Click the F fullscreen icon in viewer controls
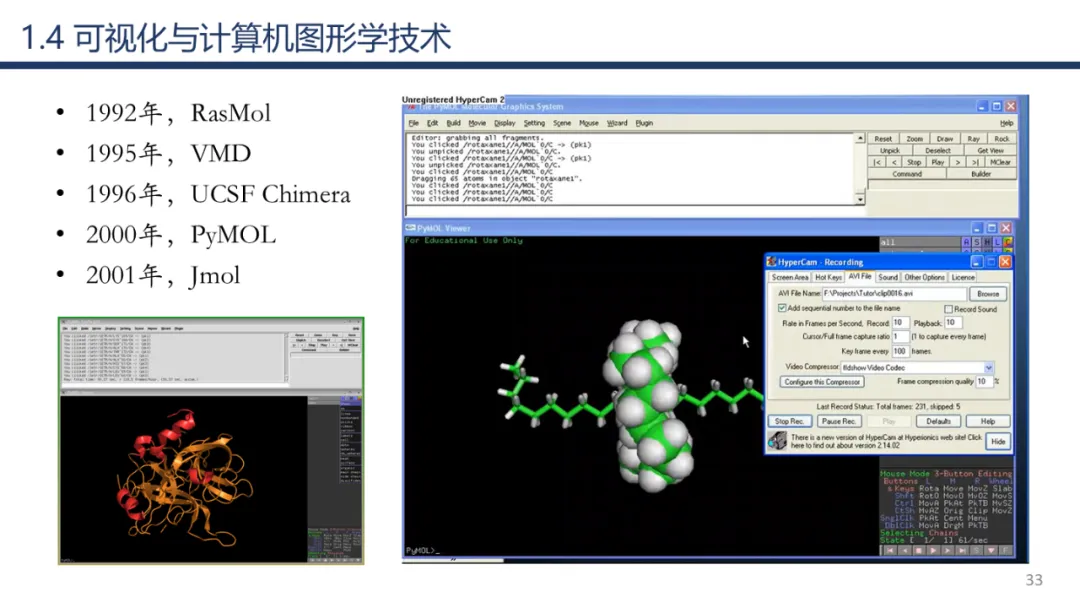 (x=1005, y=550)
